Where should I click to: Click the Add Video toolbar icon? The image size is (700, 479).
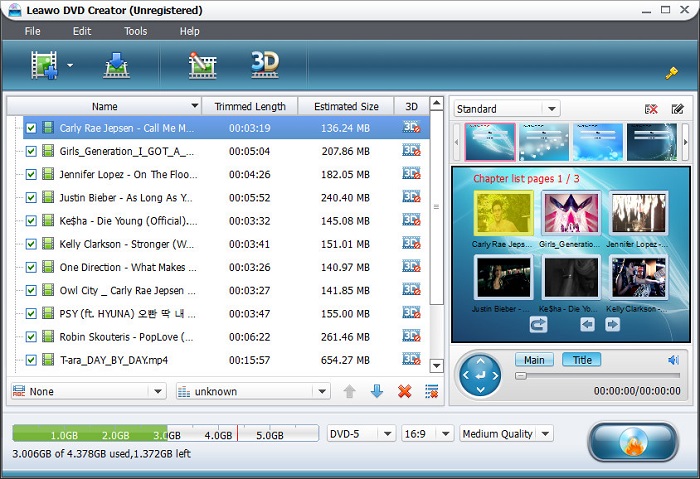coord(44,67)
